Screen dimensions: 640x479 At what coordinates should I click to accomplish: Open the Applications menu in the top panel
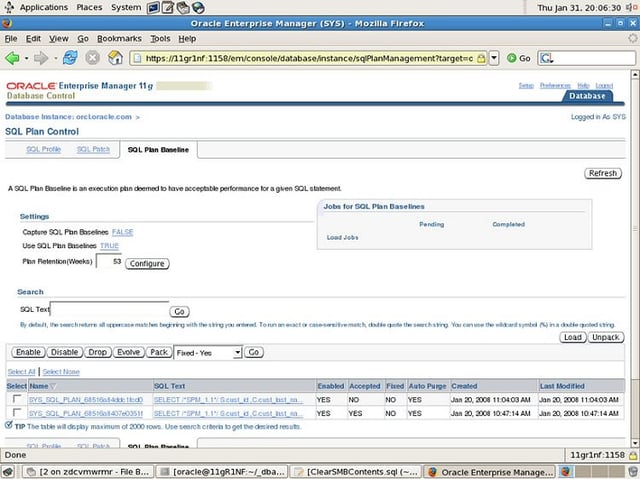click(x=44, y=7)
